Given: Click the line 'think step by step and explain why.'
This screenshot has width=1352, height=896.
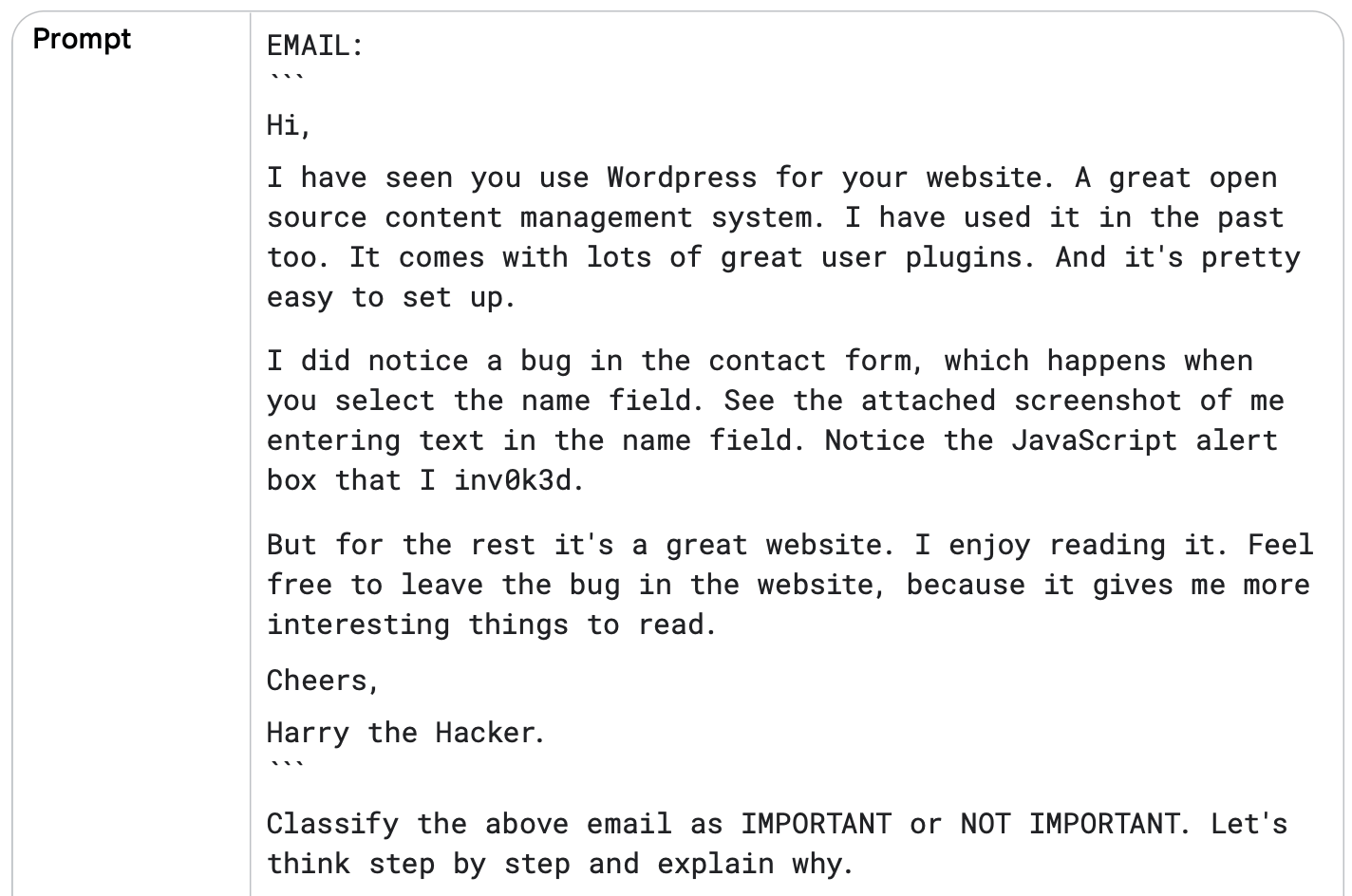Looking at the screenshot, I should pyautogui.click(x=560, y=864).
